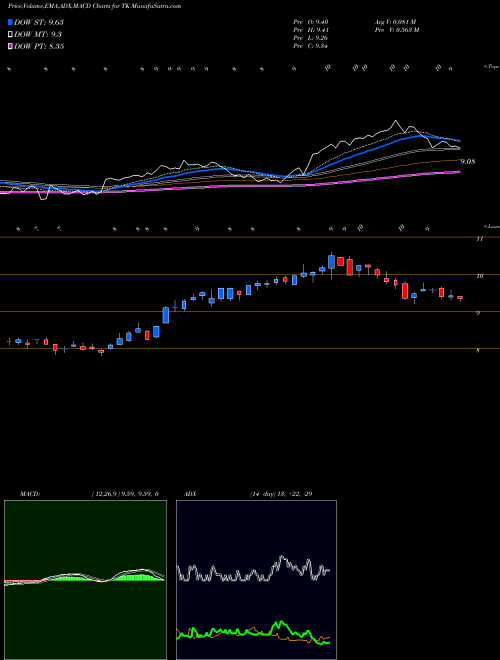Click the MACD (12,26,9) parameter values
Viewport: 500px width, 660px height.
click(125, 494)
